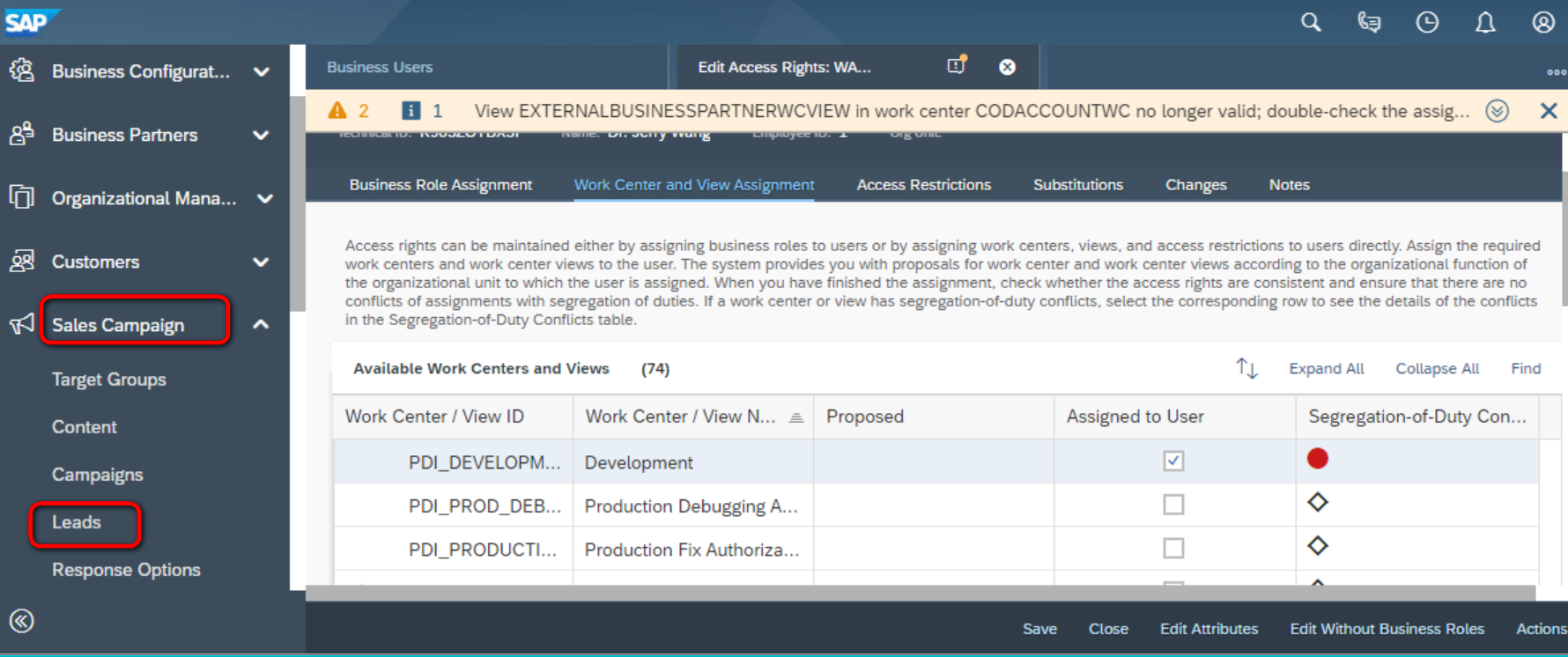Screen dimensions: 1568x657
Task: Collapse the Sales Campaign section chevron
Action: (x=261, y=324)
